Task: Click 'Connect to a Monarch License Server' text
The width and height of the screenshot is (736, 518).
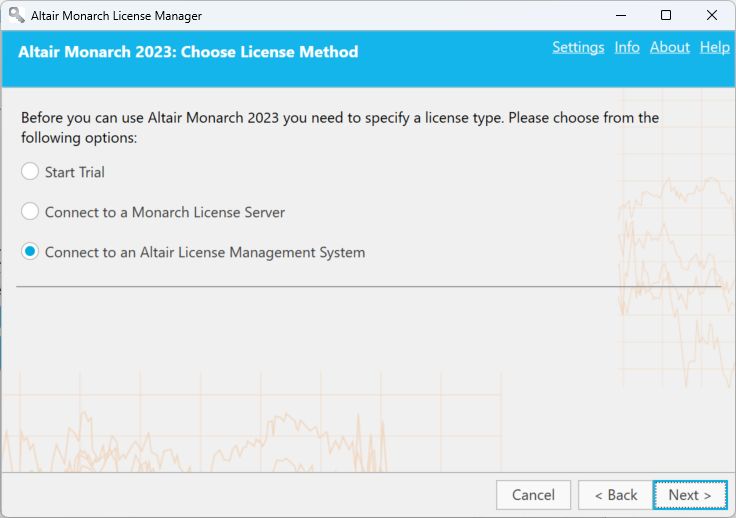Action: [x=165, y=212]
